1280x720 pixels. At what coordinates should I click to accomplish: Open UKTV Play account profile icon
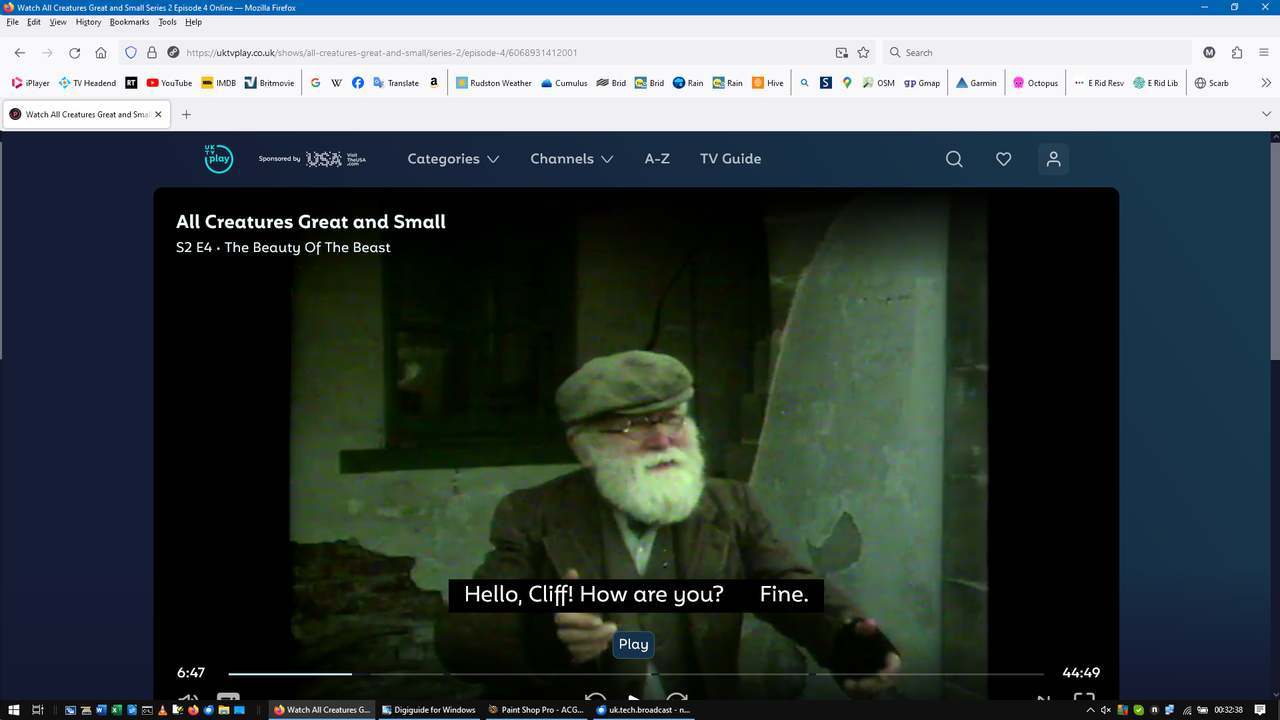[x=1053, y=159]
